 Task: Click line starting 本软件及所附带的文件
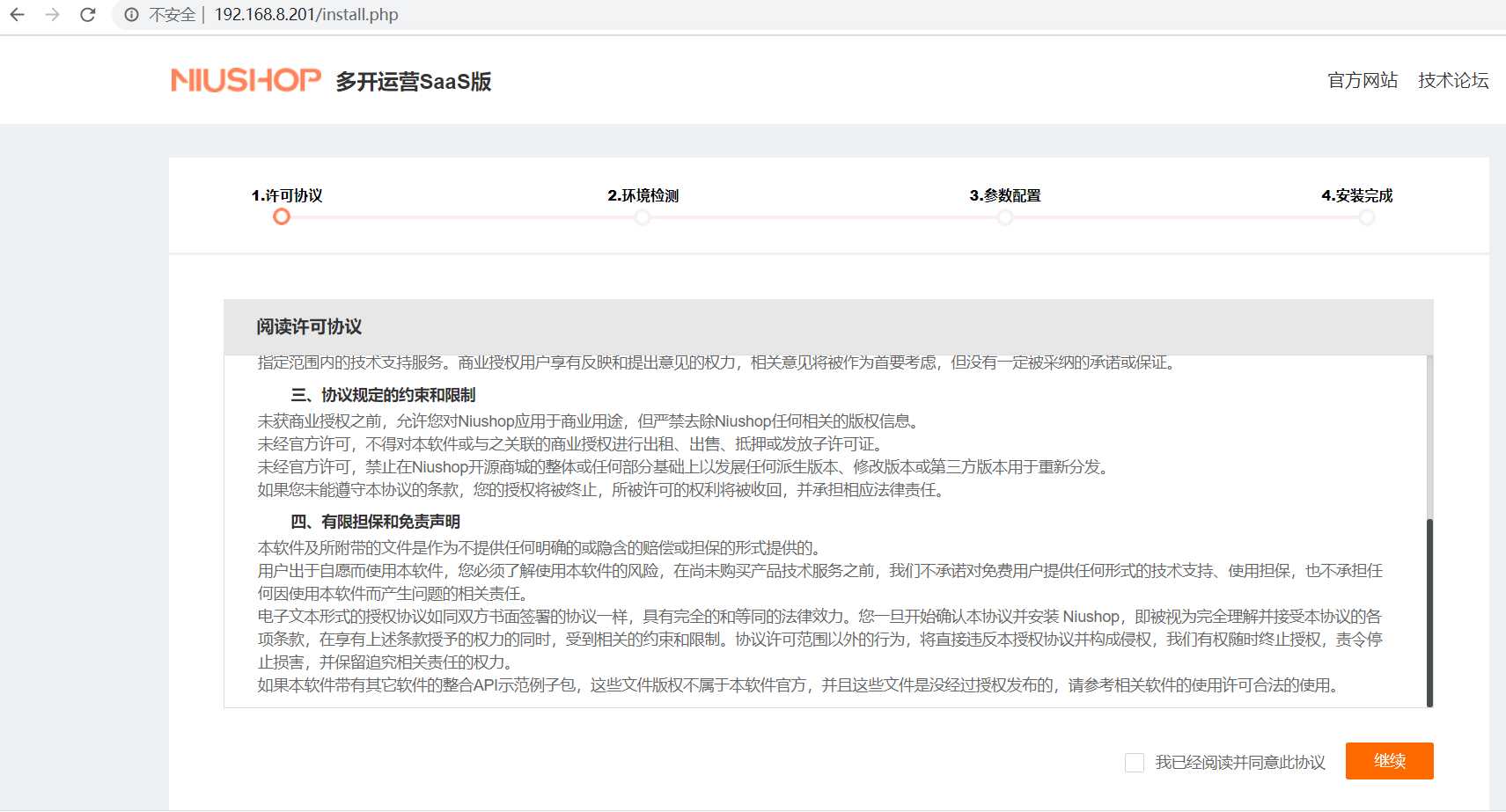541,548
